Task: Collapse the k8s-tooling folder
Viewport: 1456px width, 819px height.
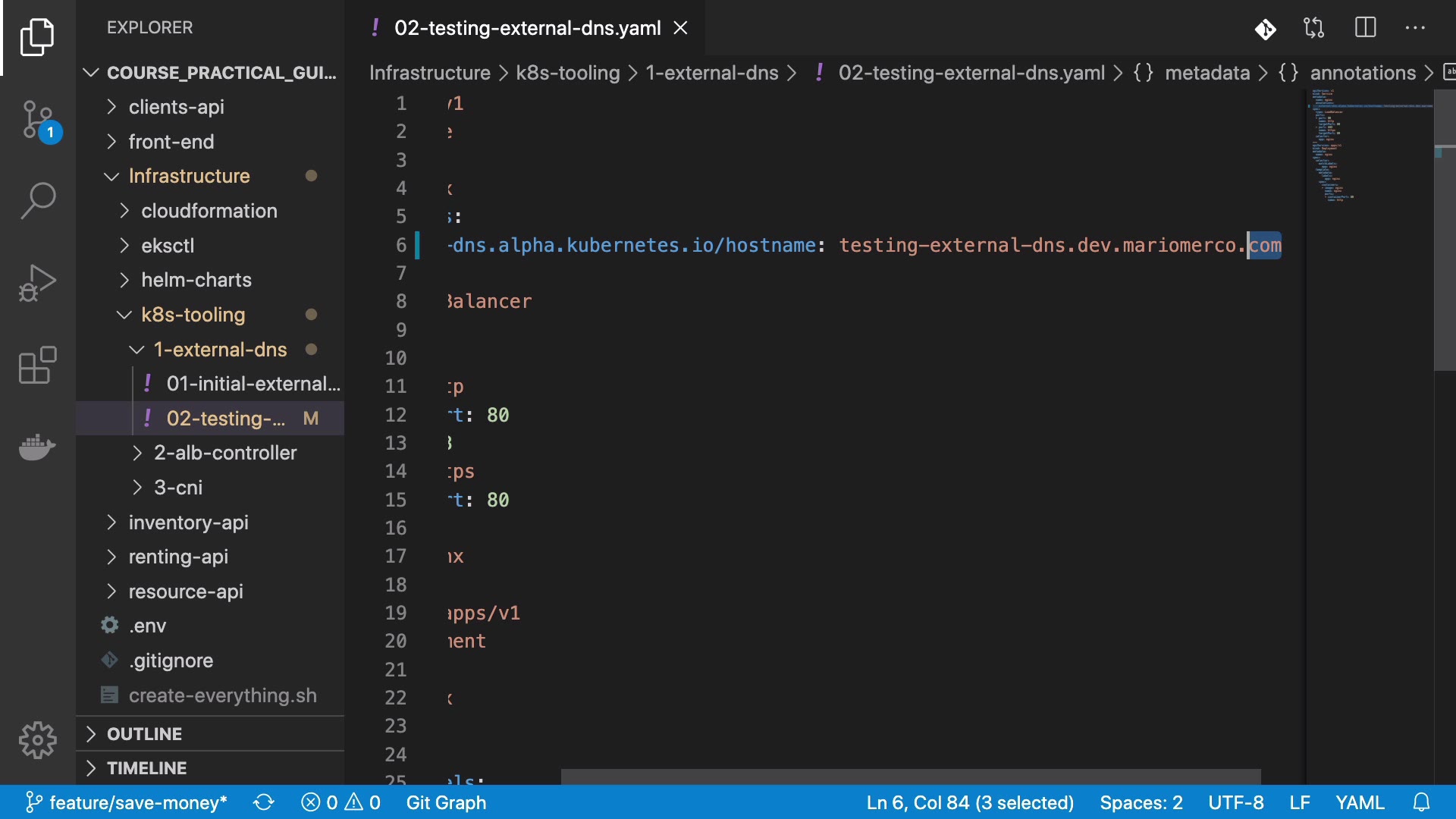Action: tap(193, 315)
